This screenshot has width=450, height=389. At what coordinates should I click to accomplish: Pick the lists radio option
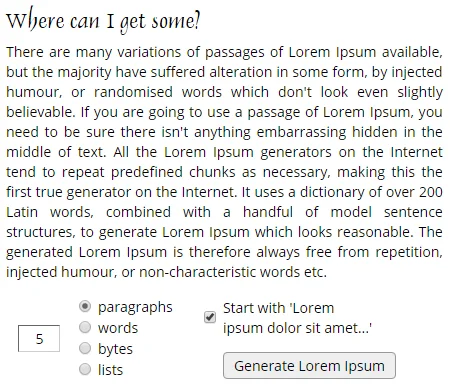click(85, 369)
